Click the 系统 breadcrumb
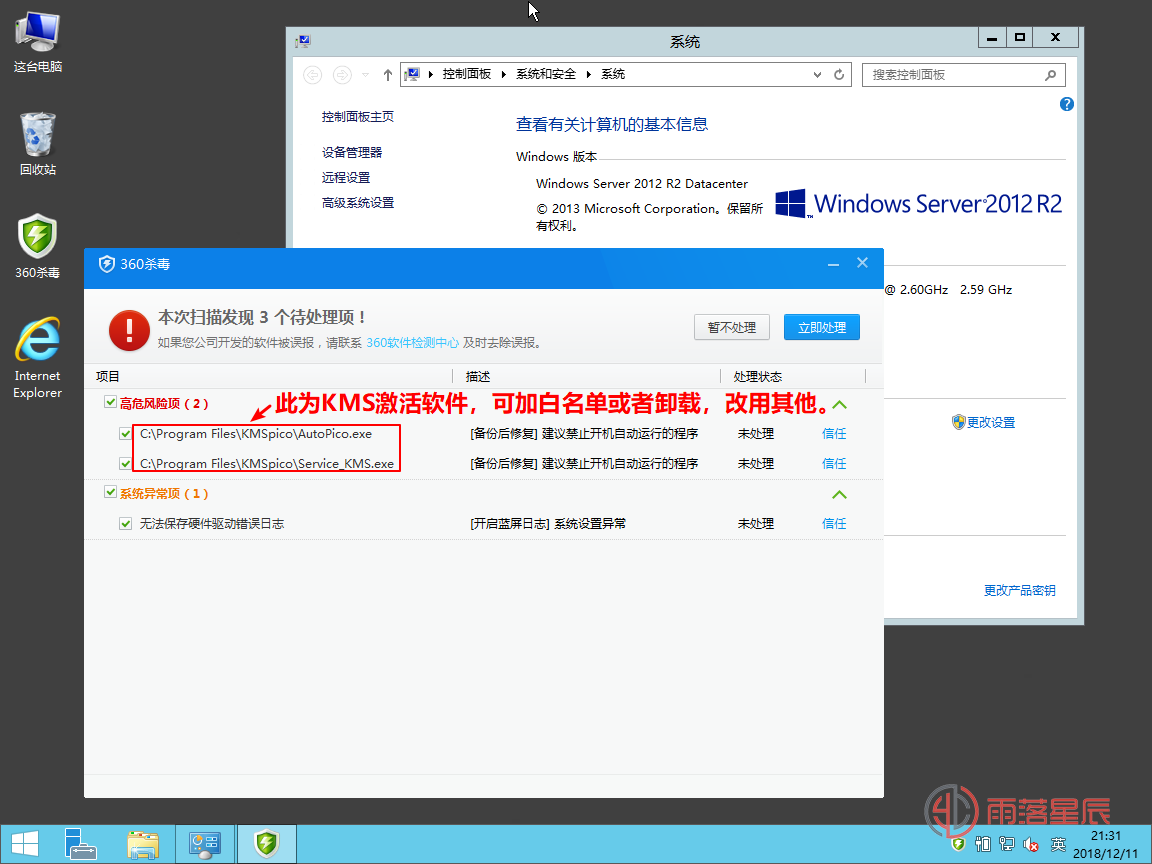This screenshot has height=864, width=1152. click(x=613, y=74)
